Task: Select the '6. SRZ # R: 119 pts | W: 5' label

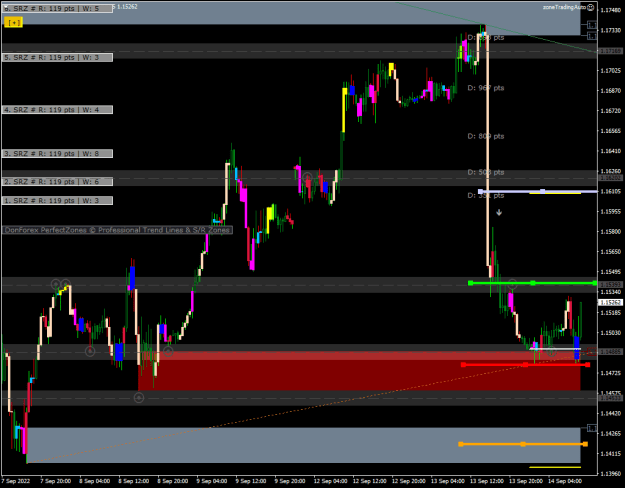Action: pyautogui.click(x=57, y=8)
